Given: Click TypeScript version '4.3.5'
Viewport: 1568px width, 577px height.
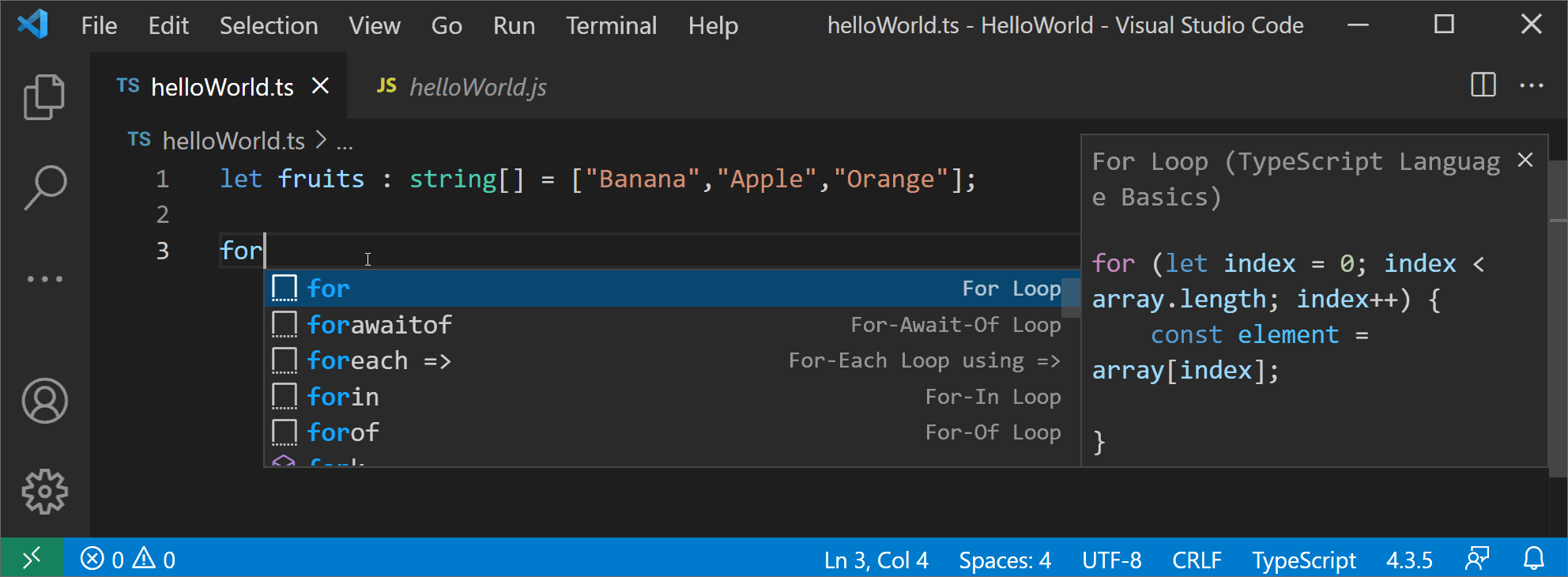Looking at the screenshot, I should 1409,560.
